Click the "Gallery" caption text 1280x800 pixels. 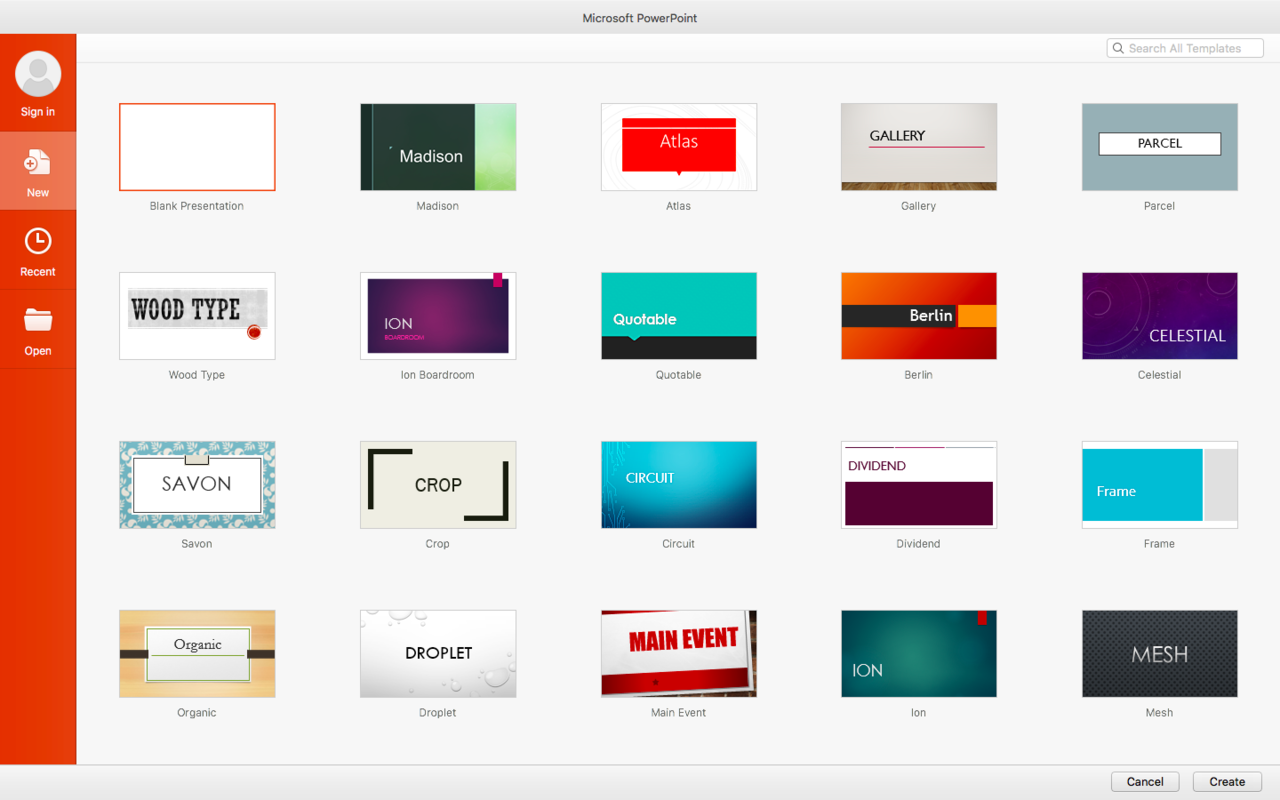pyautogui.click(x=919, y=206)
